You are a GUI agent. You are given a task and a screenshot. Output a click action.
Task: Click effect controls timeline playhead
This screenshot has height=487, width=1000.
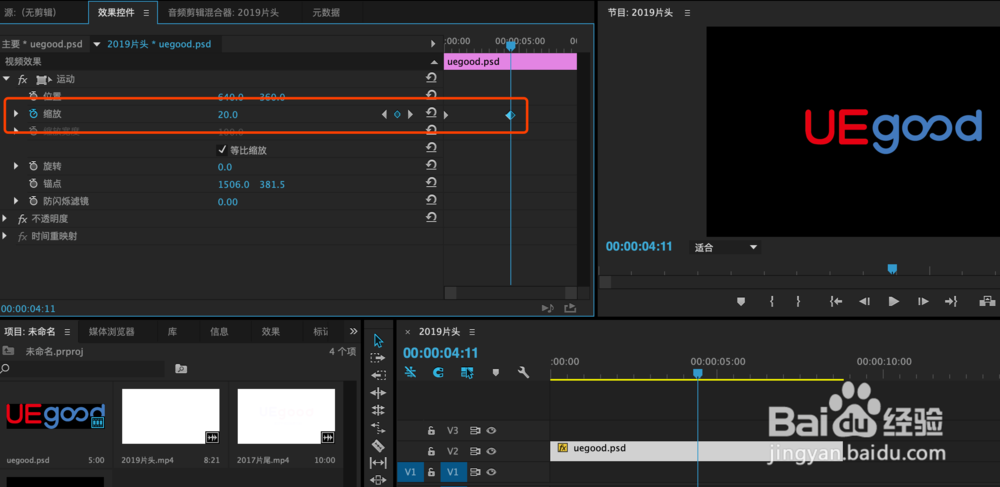tap(510, 45)
